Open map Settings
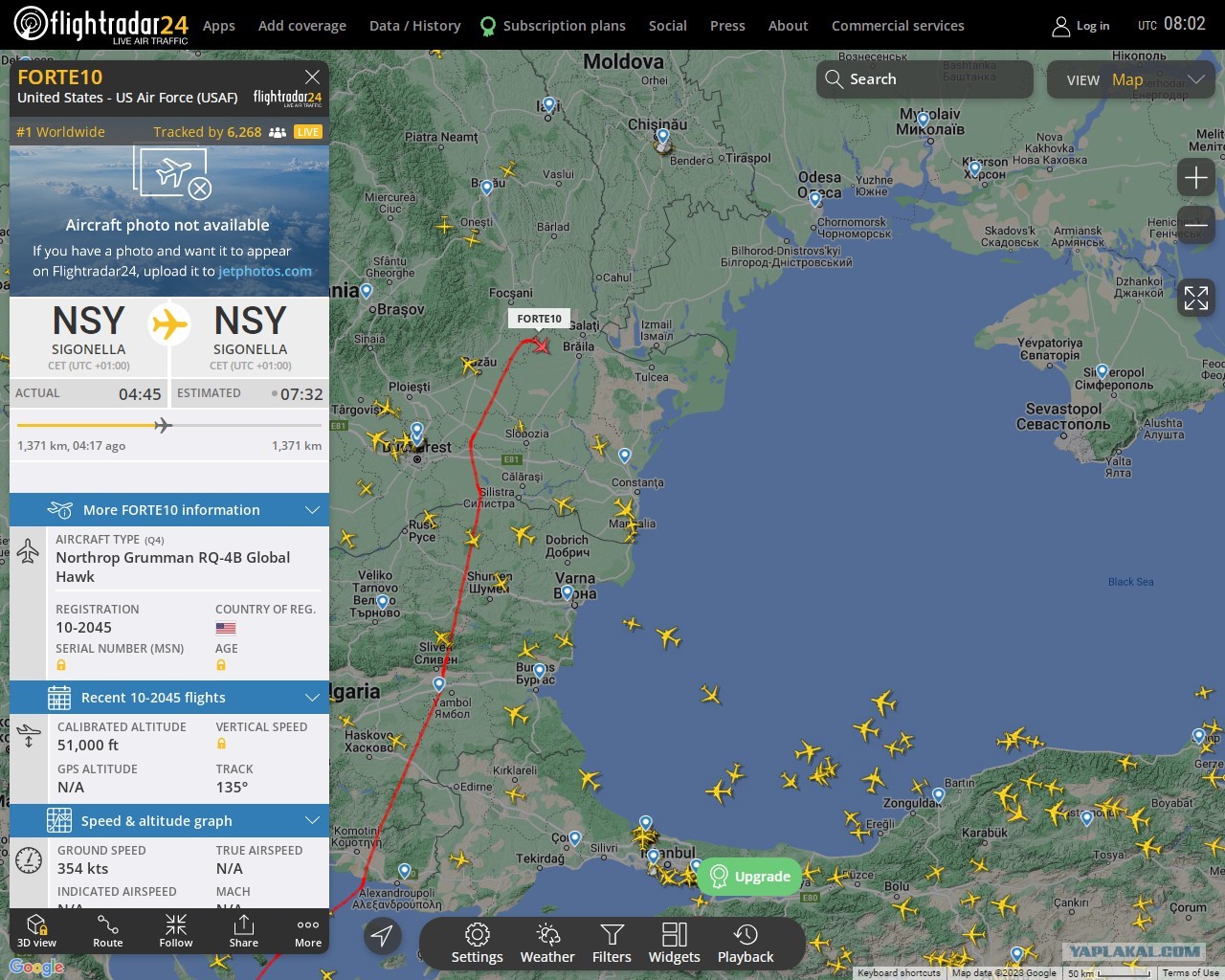The height and width of the screenshot is (980, 1225). (477, 944)
